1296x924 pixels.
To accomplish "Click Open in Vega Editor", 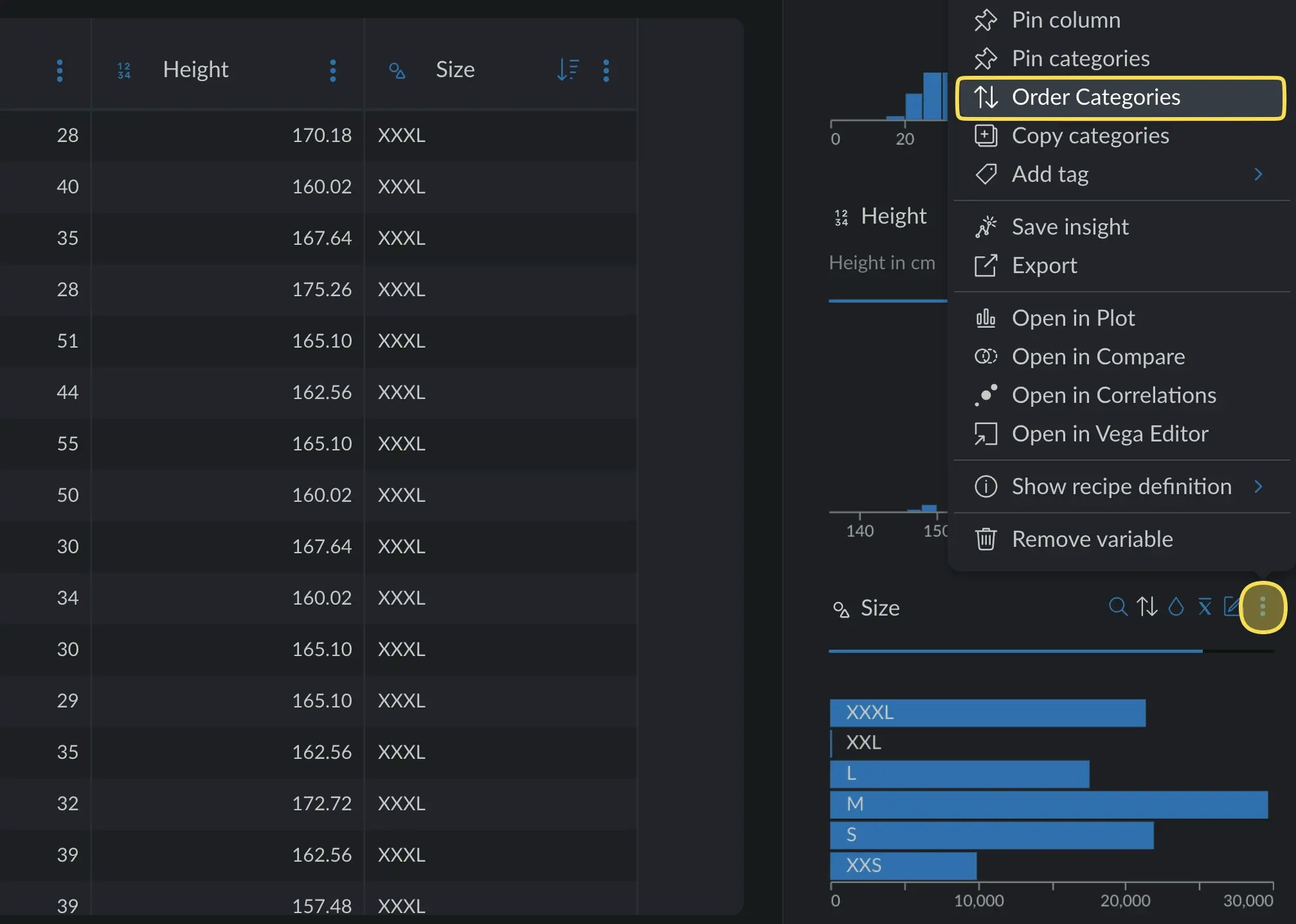I will [x=1110, y=434].
